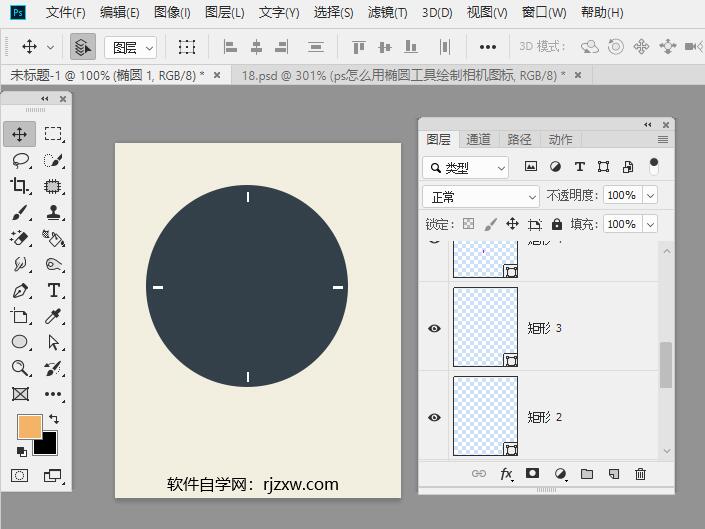The width and height of the screenshot is (705, 529).
Task: Swap foreground and background colors
Action: coord(54,419)
